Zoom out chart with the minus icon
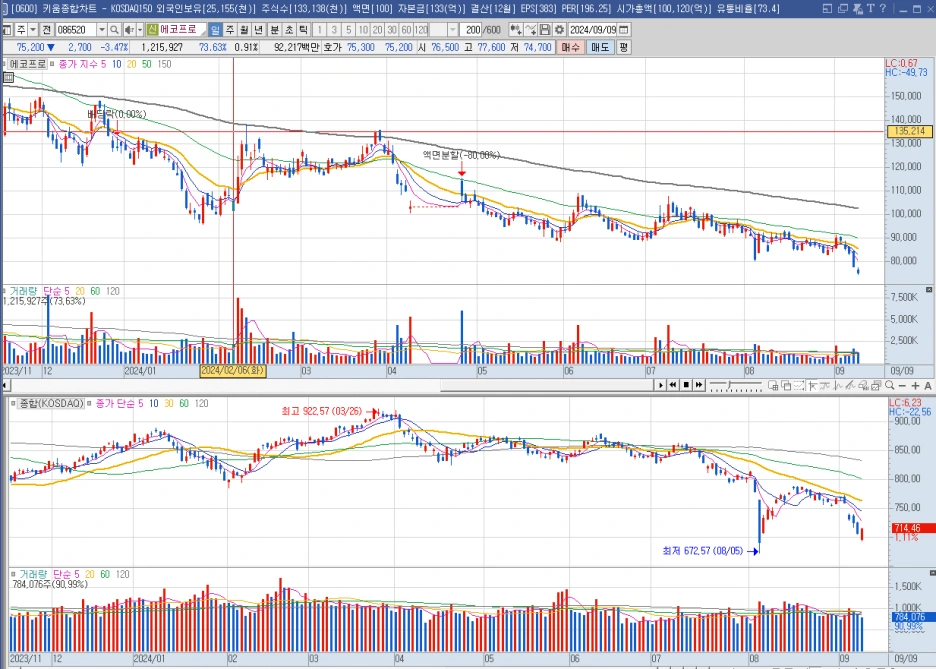 click(903, 386)
